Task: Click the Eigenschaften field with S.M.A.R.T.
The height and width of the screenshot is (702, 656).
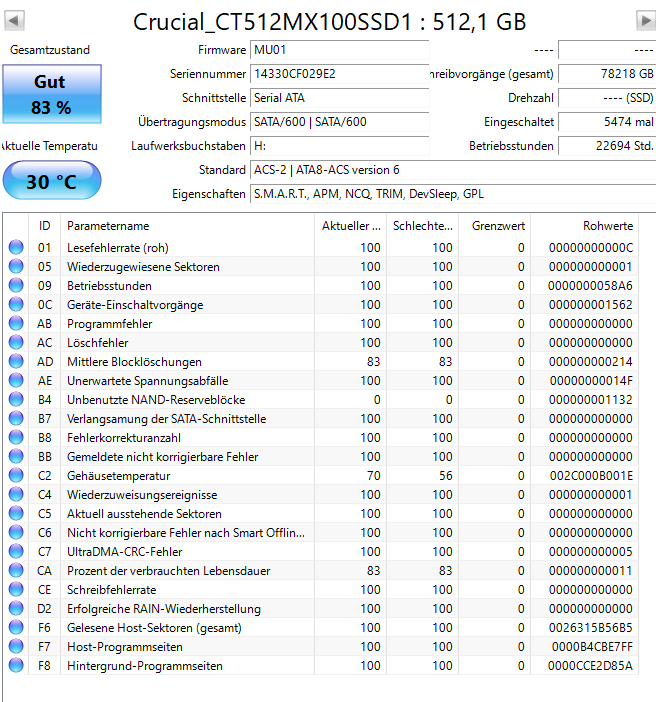Action: pyautogui.click(x=453, y=194)
